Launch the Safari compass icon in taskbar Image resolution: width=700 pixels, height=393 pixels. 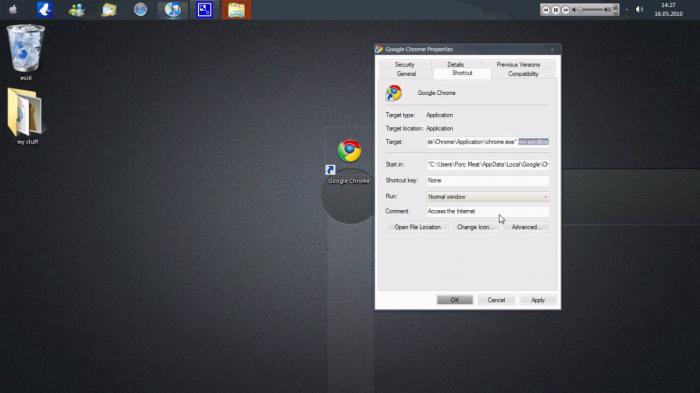[141, 9]
